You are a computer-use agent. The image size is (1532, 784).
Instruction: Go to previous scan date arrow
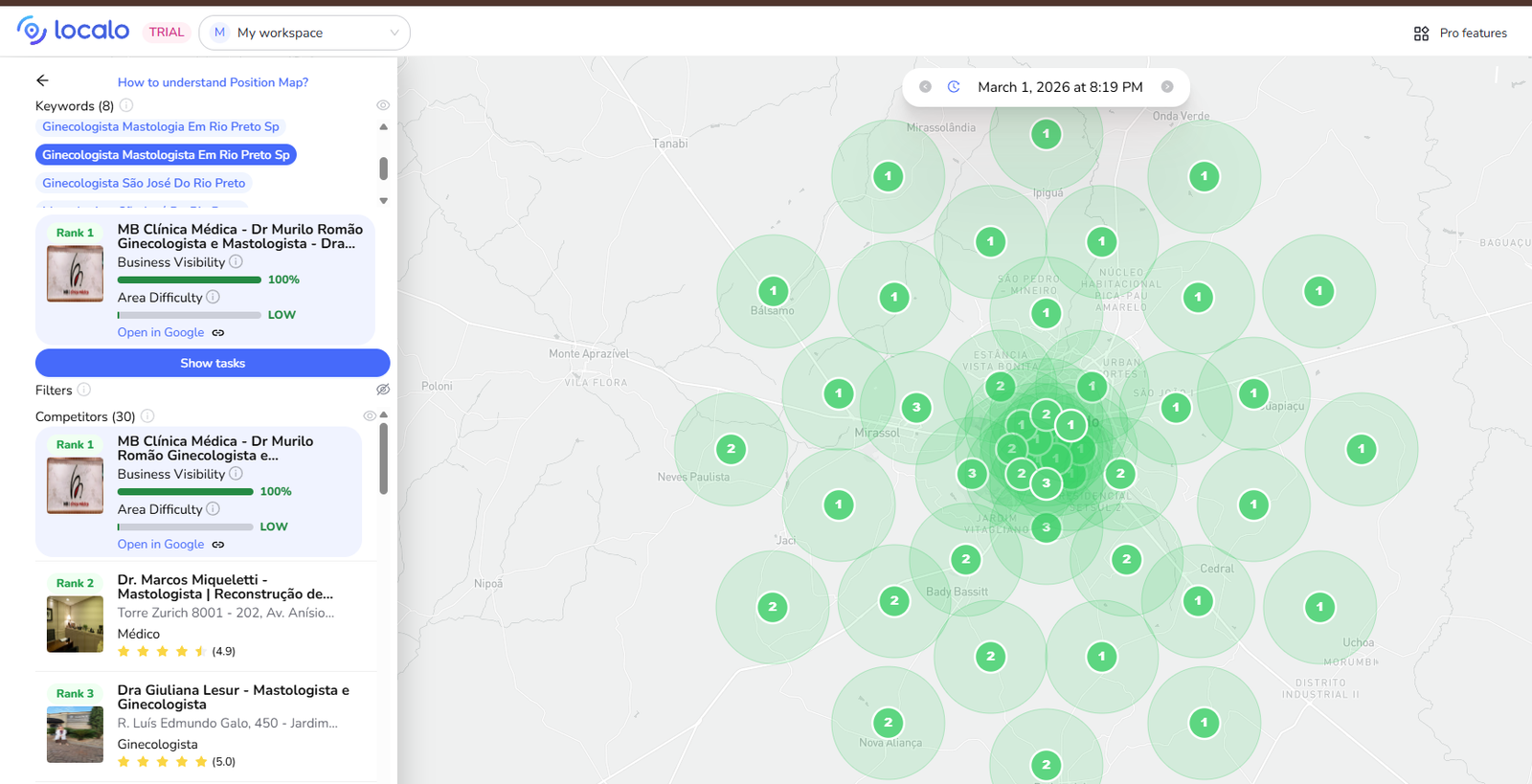point(925,87)
